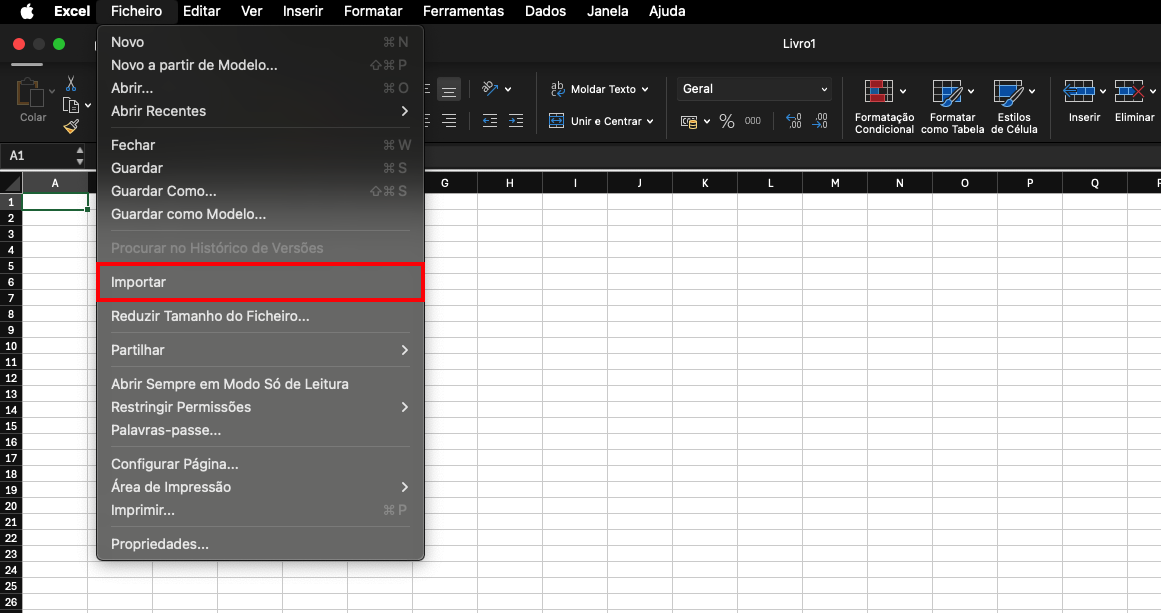The image size is (1161, 613).
Task: Expand the Unir e Centrar dropdown arrow
Action: [650, 121]
